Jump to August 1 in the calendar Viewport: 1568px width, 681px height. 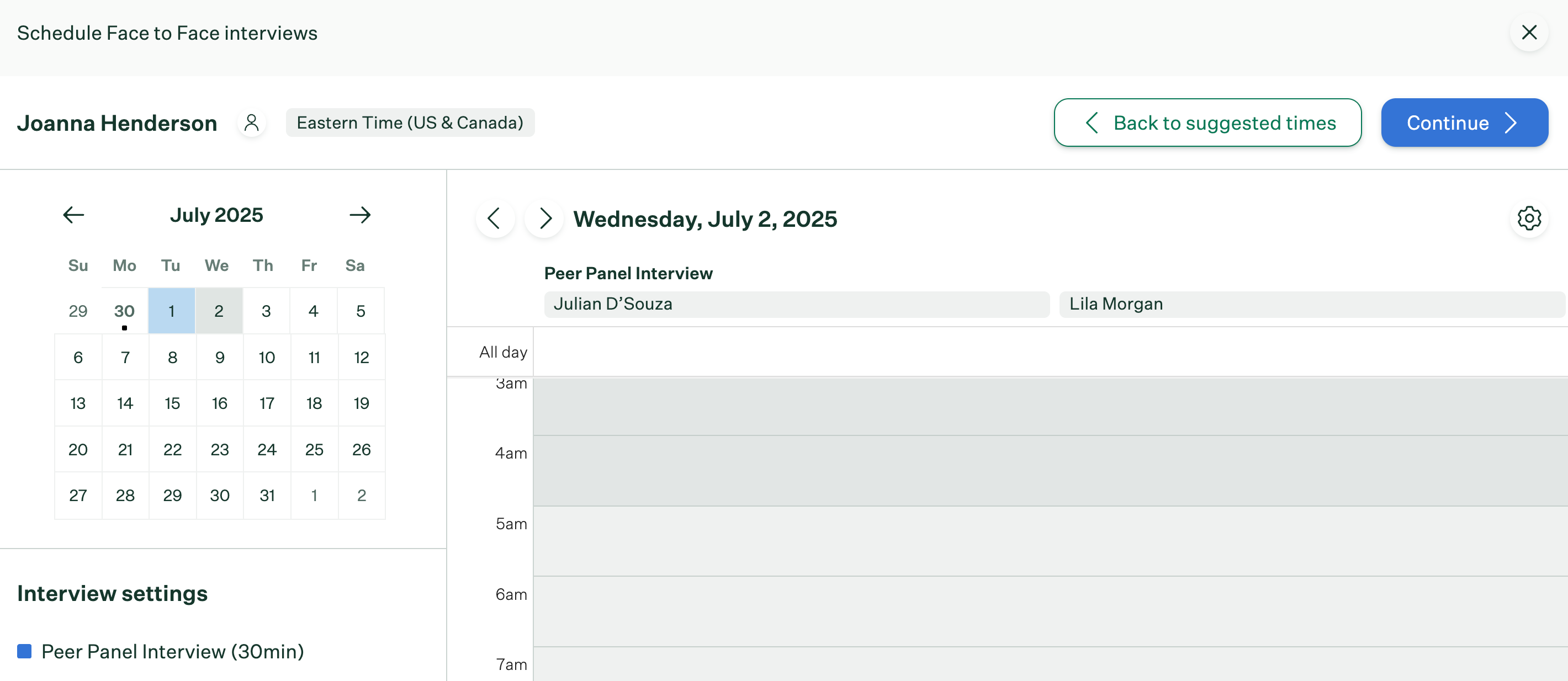tap(314, 496)
